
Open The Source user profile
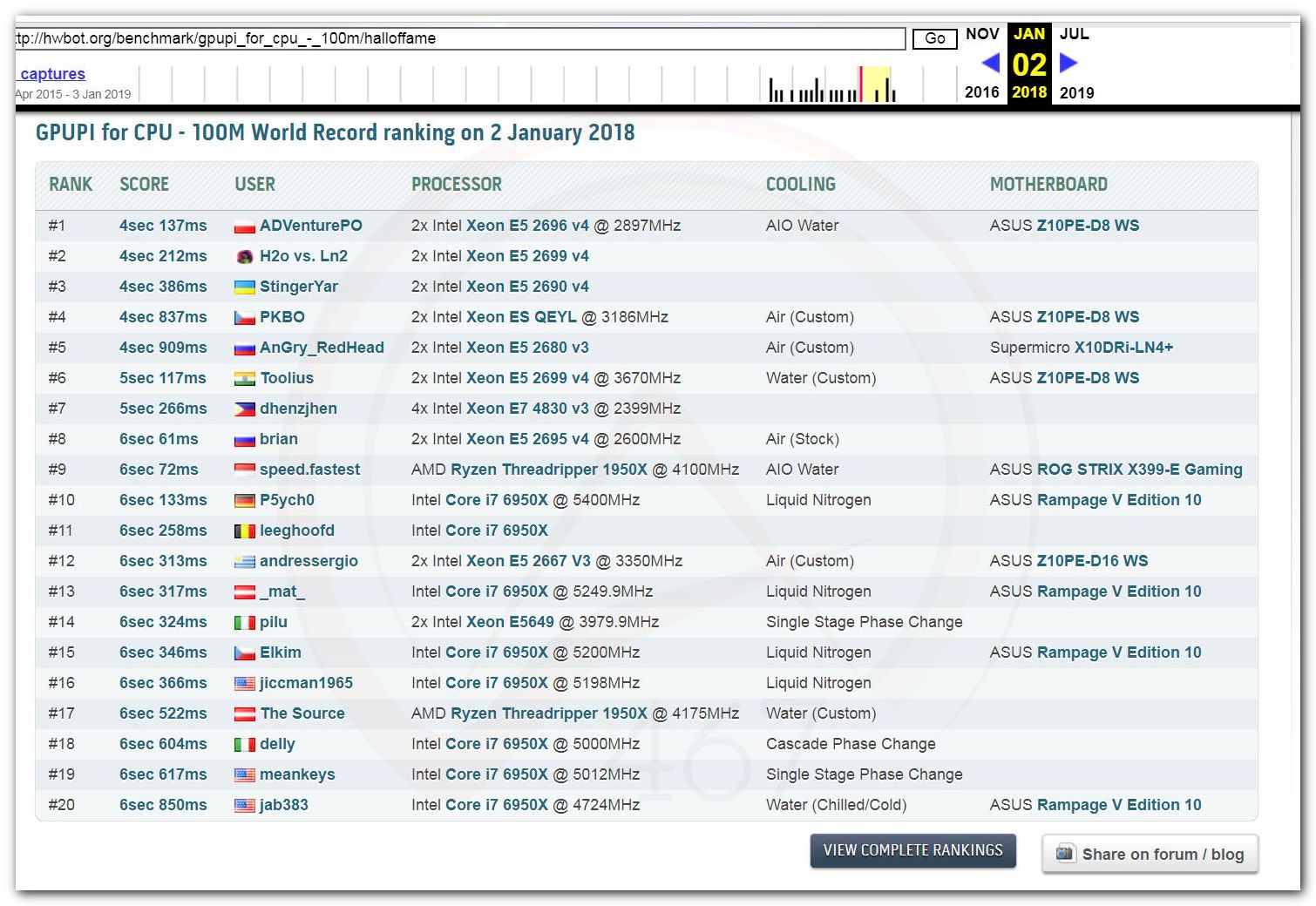tap(302, 713)
